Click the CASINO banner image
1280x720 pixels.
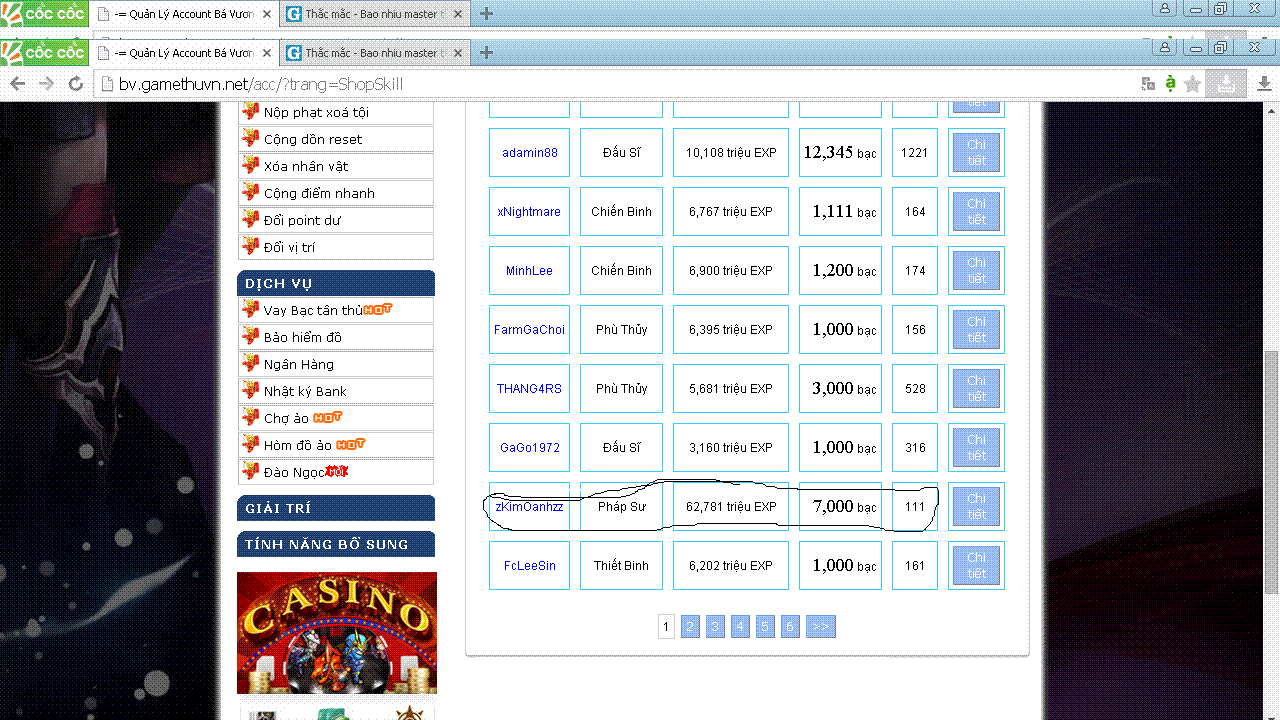click(x=337, y=633)
